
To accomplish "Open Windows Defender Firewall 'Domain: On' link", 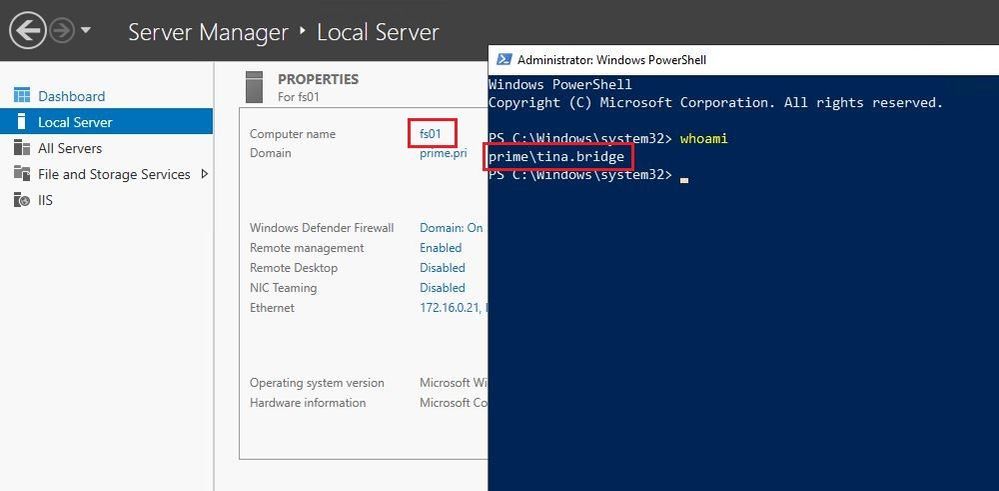I will (x=451, y=227).
